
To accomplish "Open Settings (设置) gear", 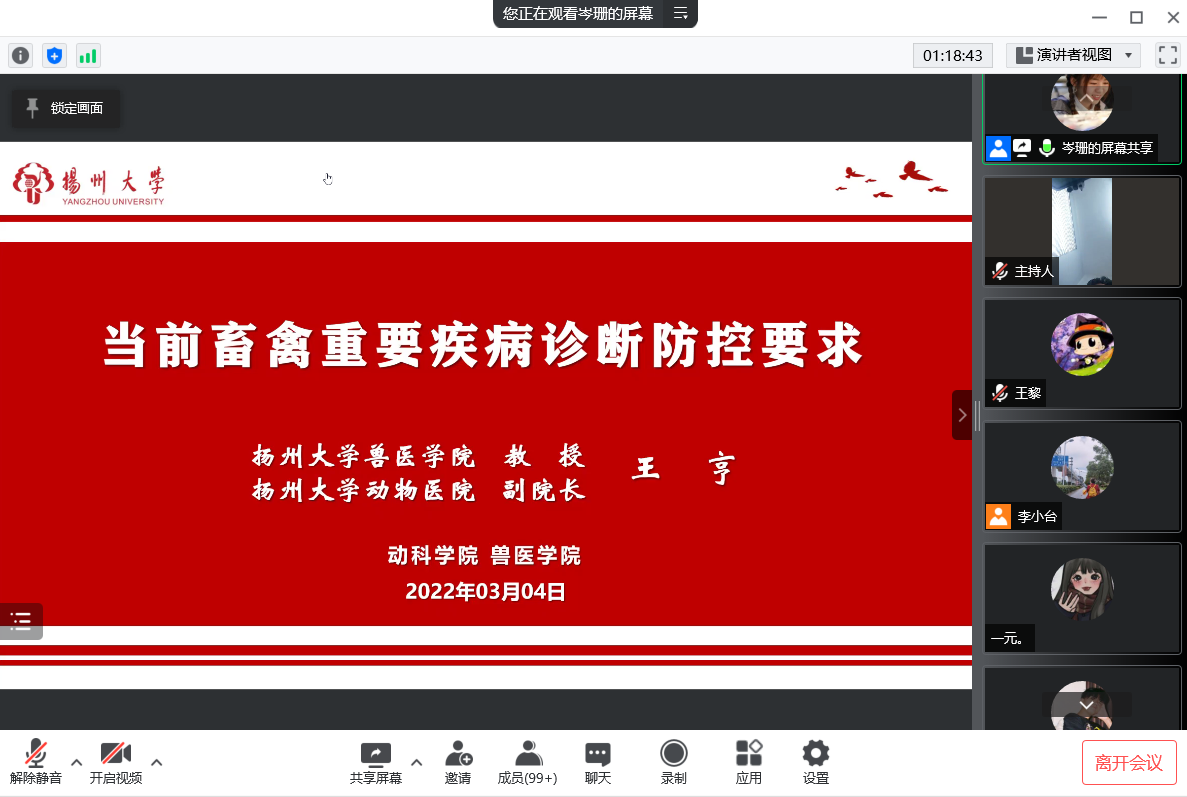I will [816, 763].
